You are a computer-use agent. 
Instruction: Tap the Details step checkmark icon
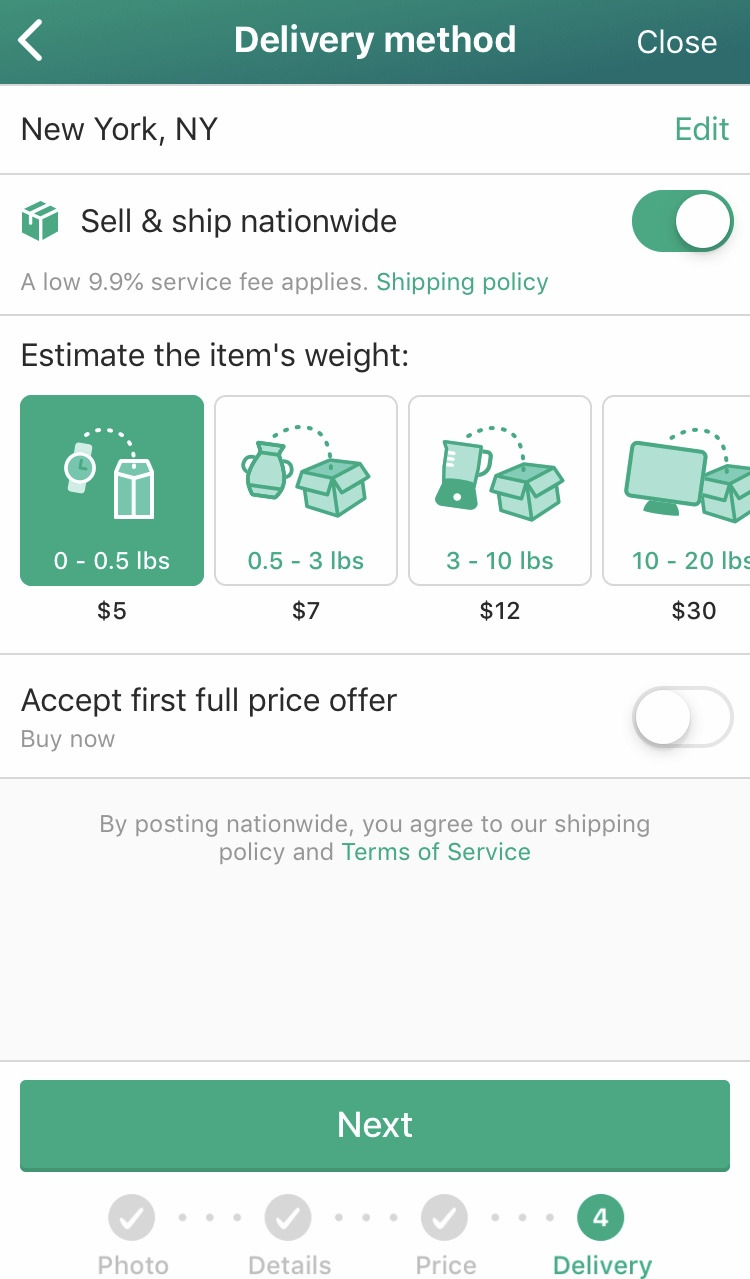288,1218
